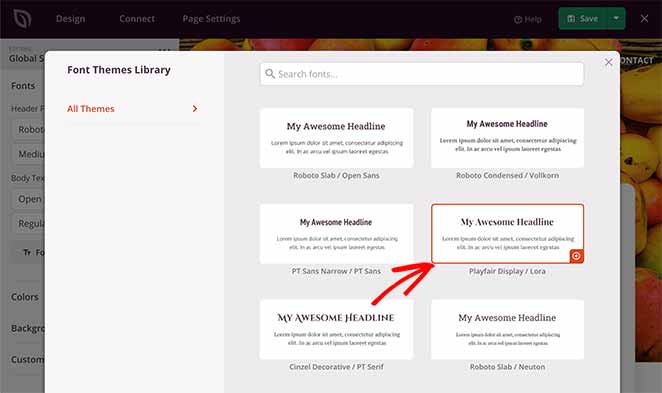Expand the All Themes chevron arrow
This screenshot has height=393, width=662.
pos(195,109)
